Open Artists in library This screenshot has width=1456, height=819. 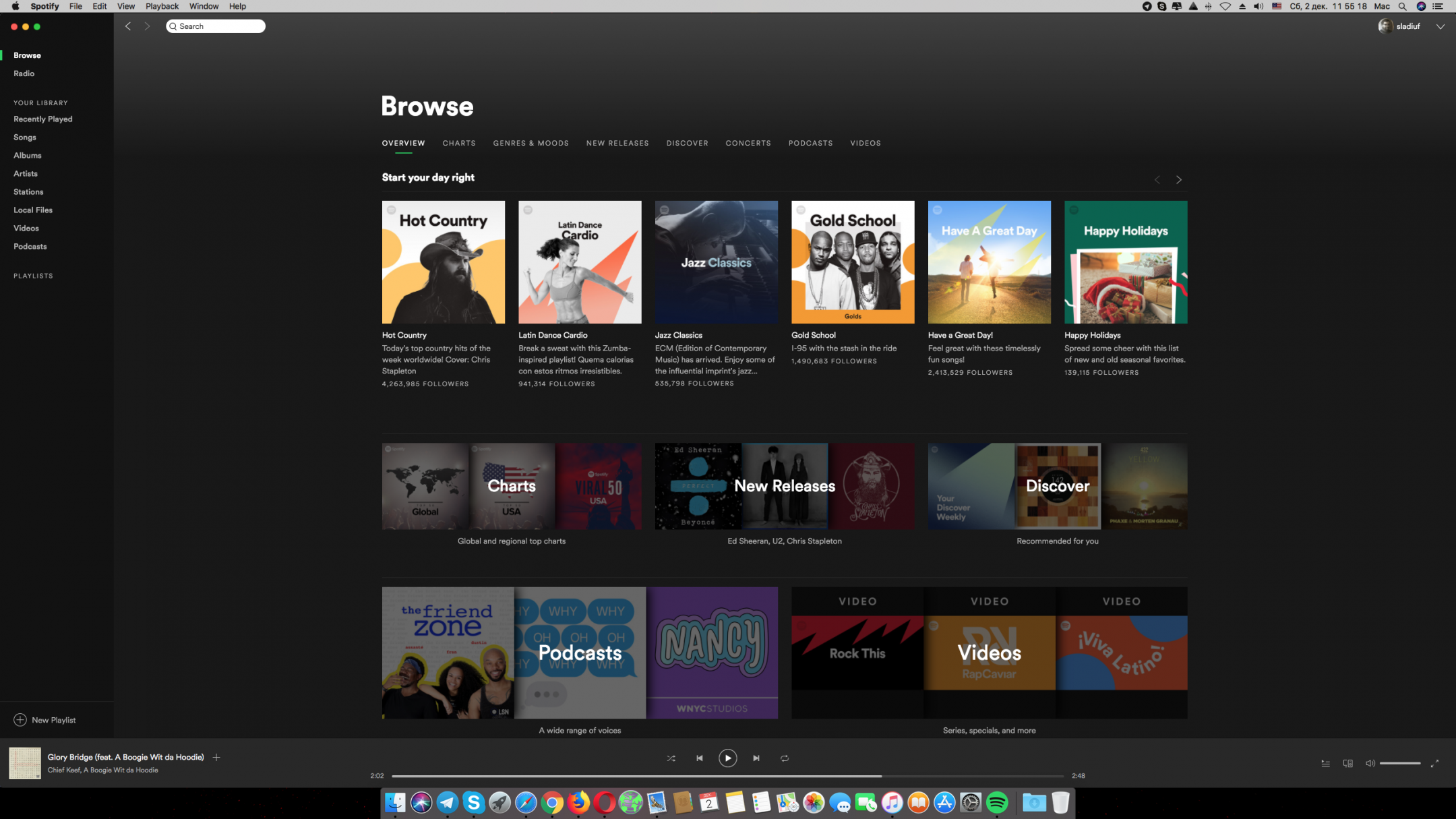pyautogui.click(x=26, y=174)
